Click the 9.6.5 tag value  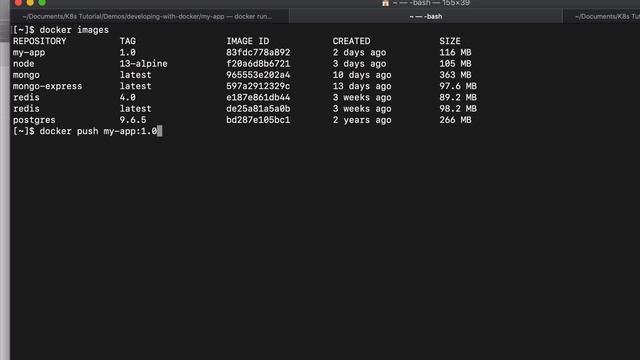click(x=133, y=120)
